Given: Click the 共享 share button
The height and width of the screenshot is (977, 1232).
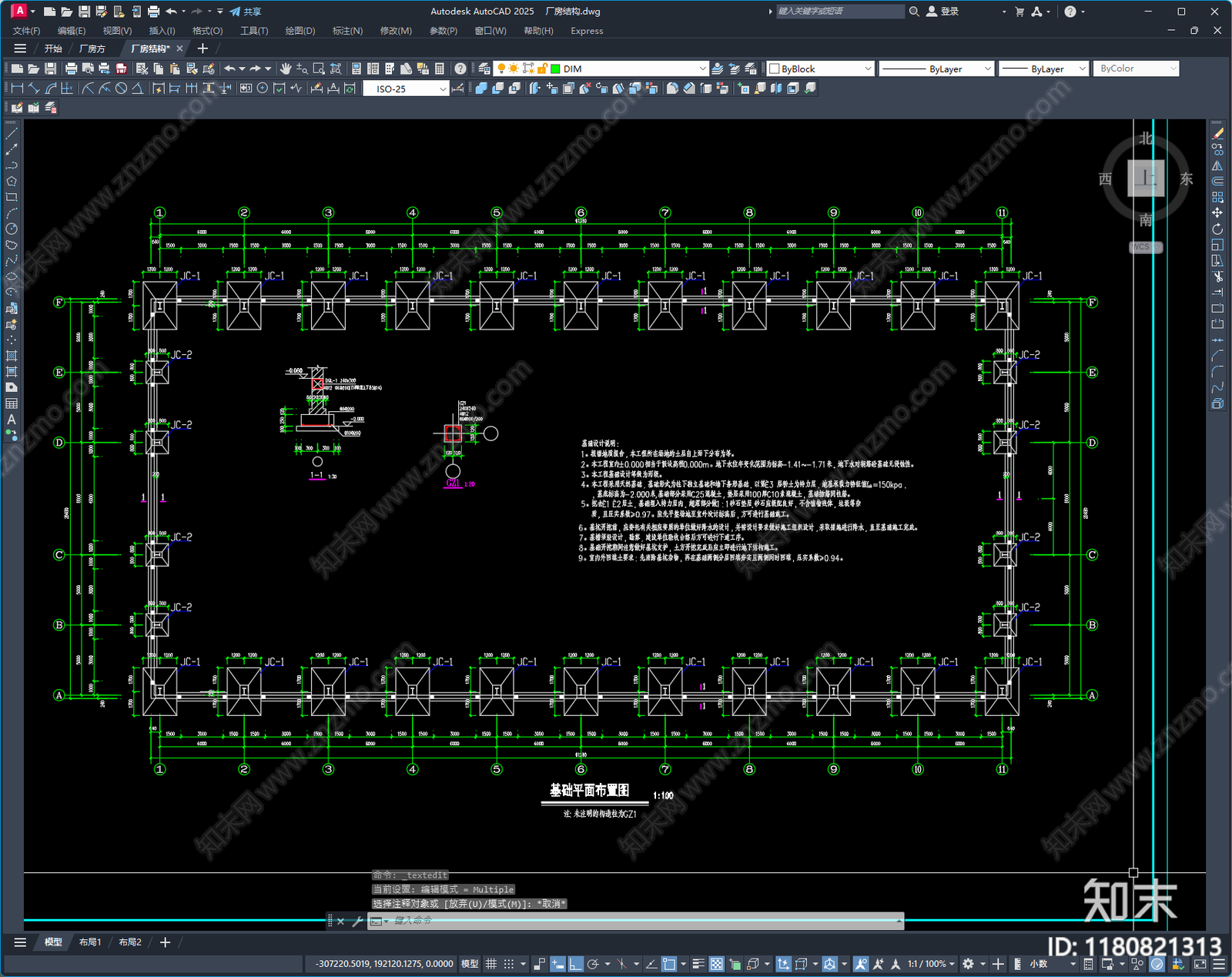Looking at the screenshot, I should pos(246,12).
